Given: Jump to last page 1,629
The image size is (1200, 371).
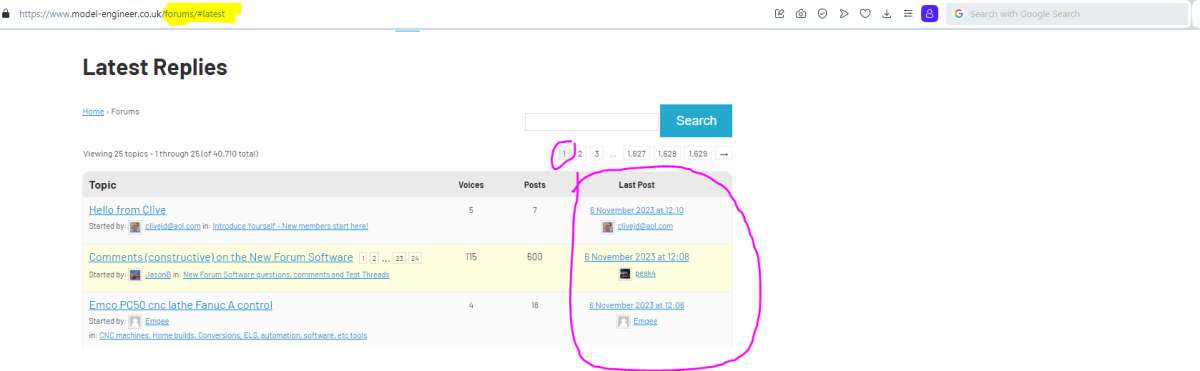Looking at the screenshot, I should tap(698, 154).
